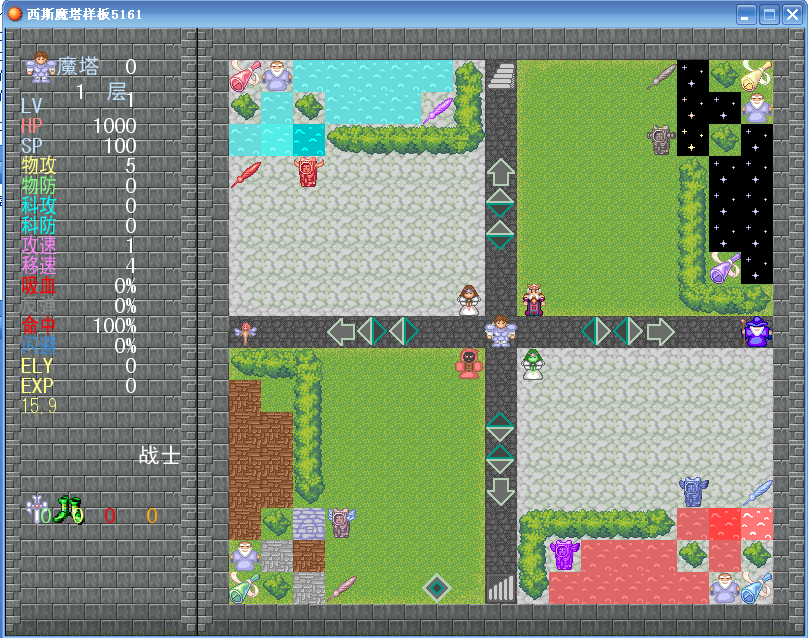Click the large right arrow tile
The image size is (810, 638).
(x=661, y=332)
